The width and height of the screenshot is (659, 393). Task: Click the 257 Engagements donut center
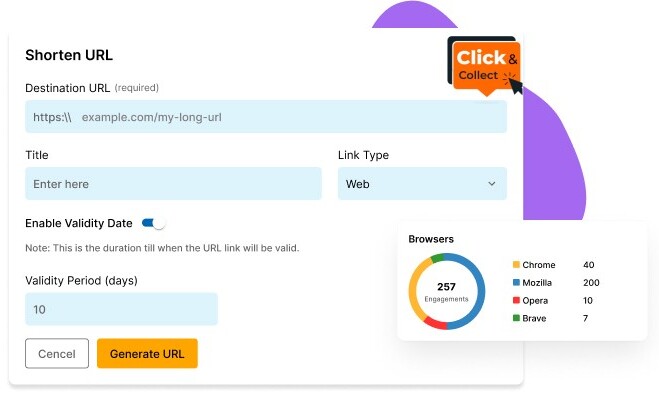point(446,292)
